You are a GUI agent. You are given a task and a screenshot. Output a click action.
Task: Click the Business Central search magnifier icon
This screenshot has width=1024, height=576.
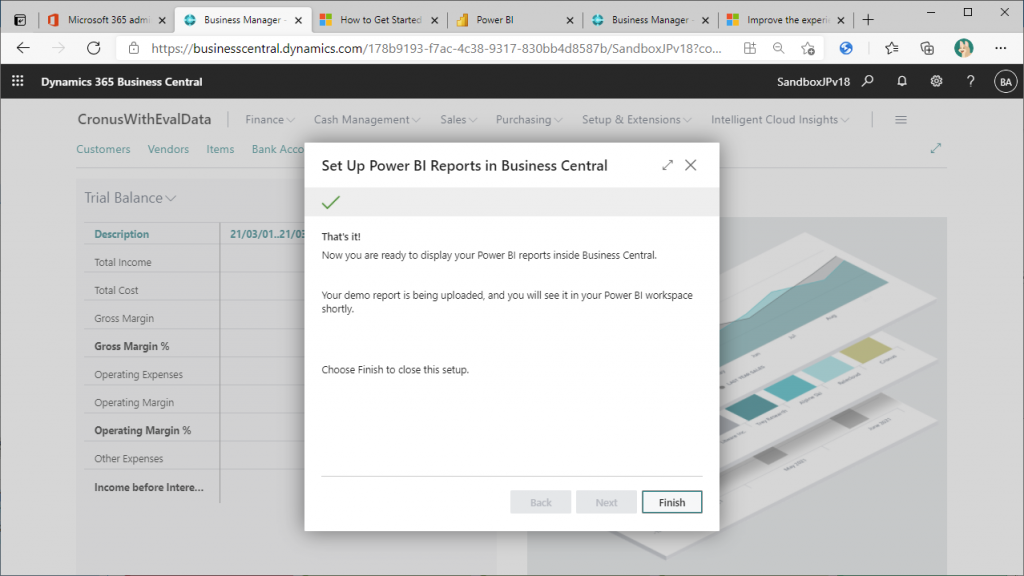(x=867, y=81)
